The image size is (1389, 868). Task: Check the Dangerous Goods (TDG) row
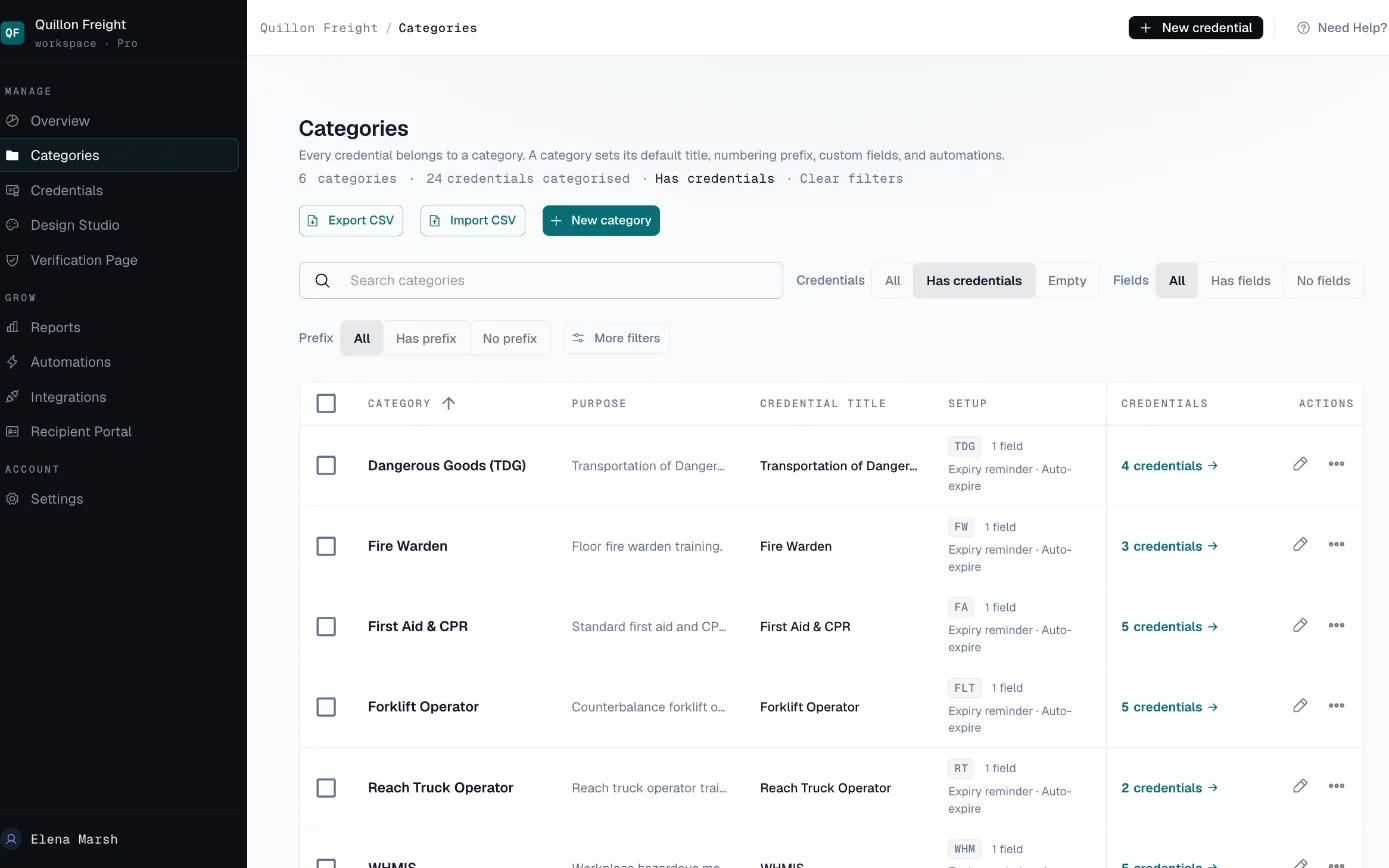[326, 465]
